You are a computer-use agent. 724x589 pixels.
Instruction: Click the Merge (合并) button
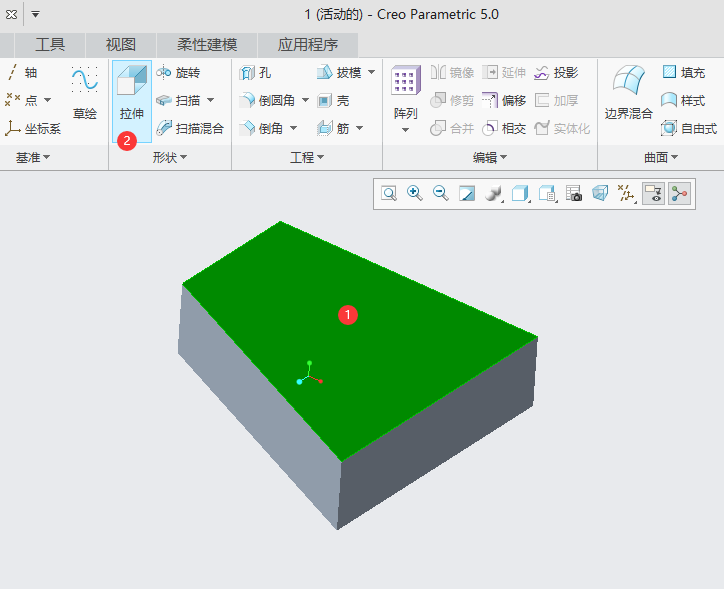(x=452, y=128)
